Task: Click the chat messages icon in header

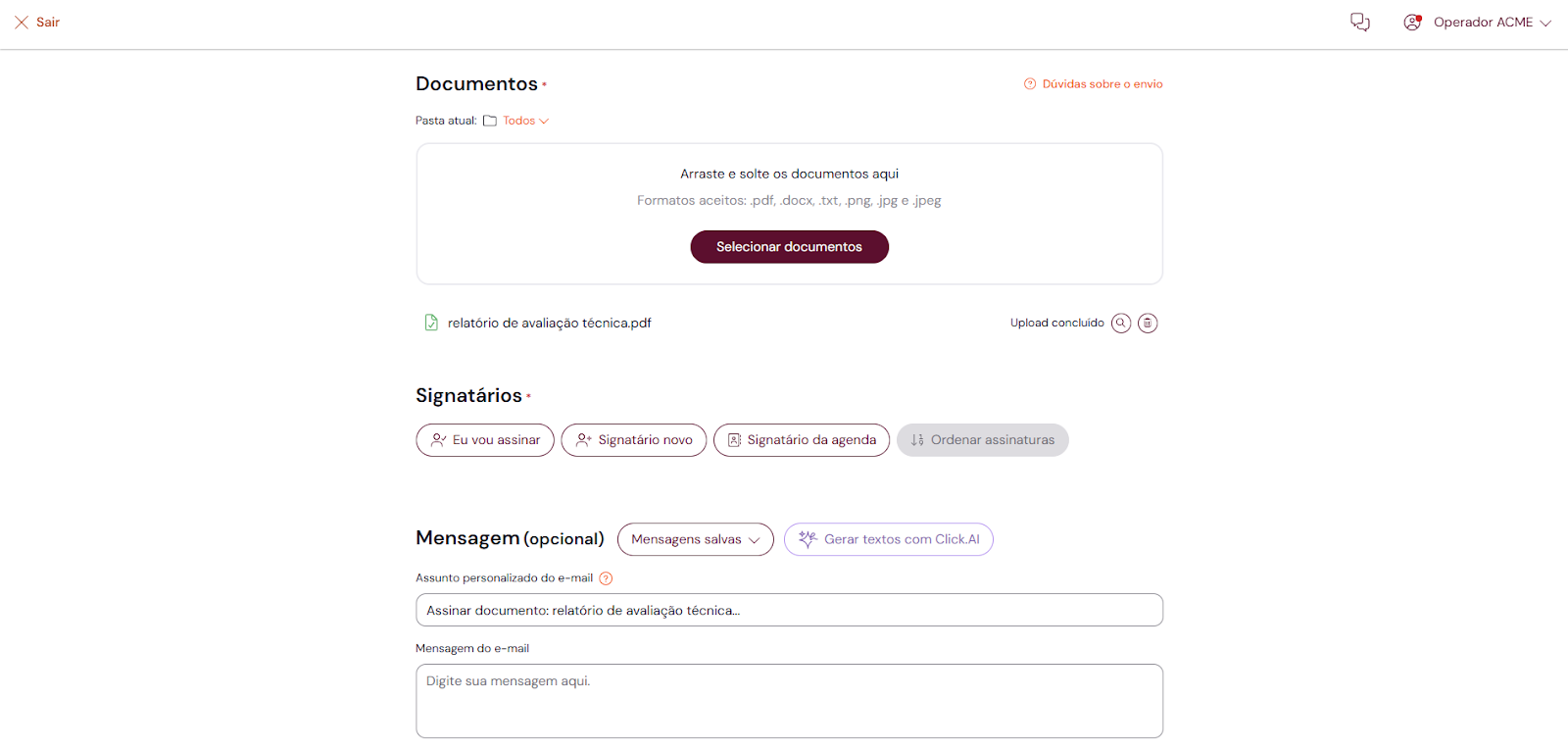Action: 1360,22
